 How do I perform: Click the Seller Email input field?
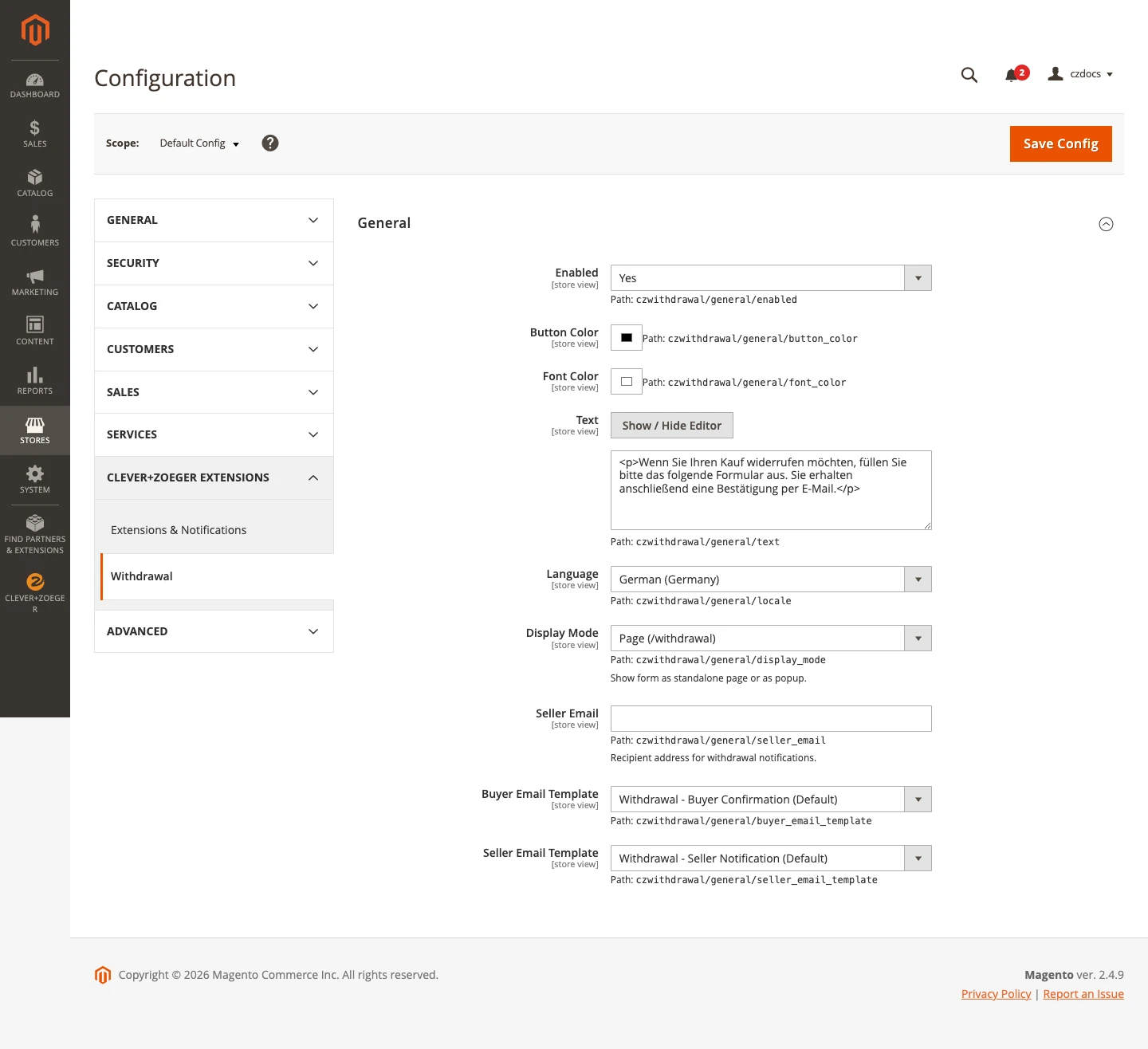pos(771,718)
